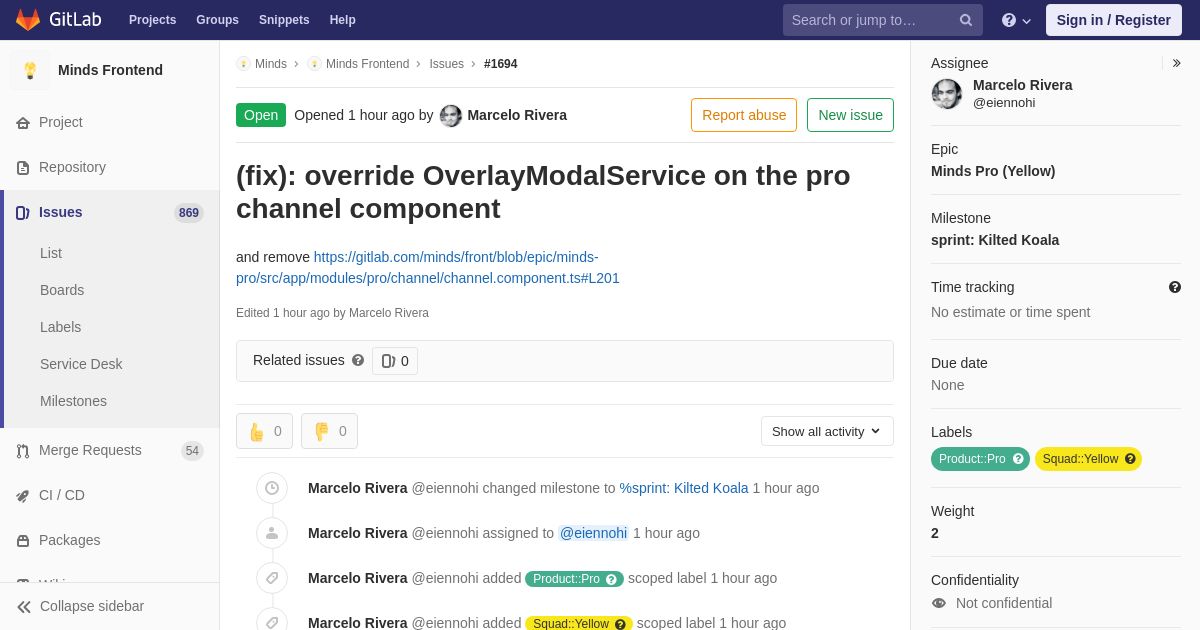
Task: Open the channel.component.ts link in description
Action: tap(428, 268)
